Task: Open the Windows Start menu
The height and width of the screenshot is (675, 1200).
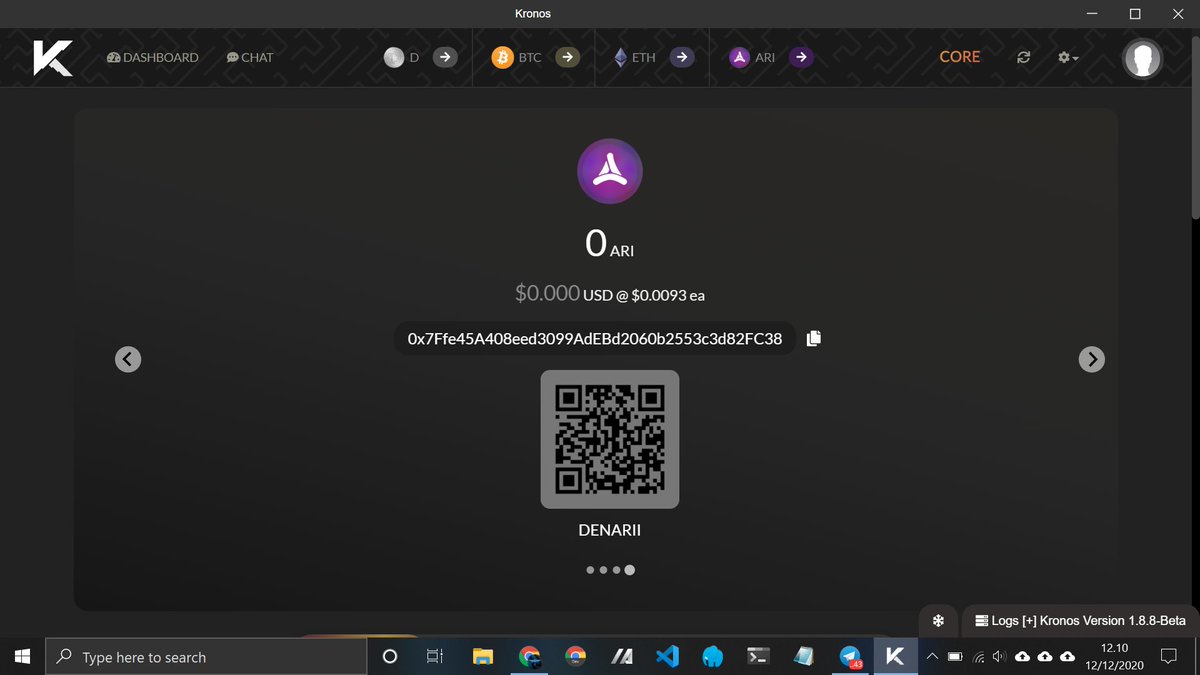Action: point(23,657)
